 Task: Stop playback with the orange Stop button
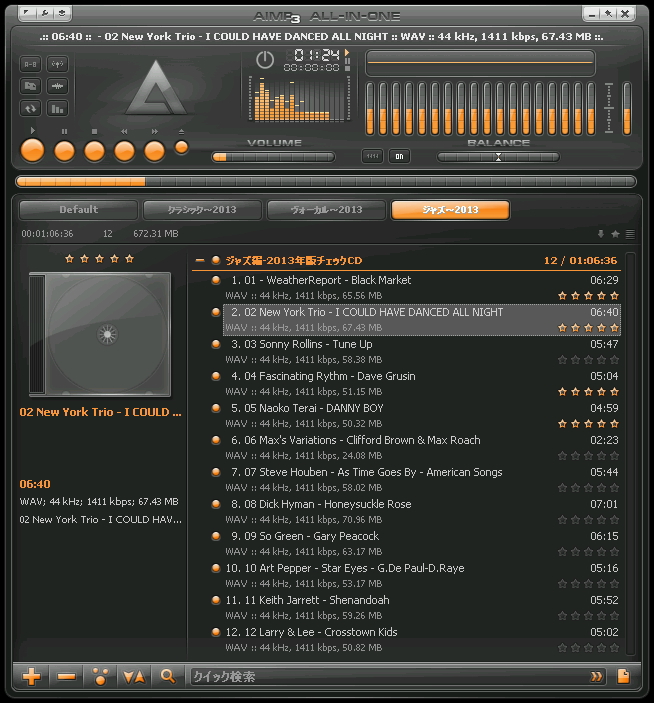click(95, 151)
